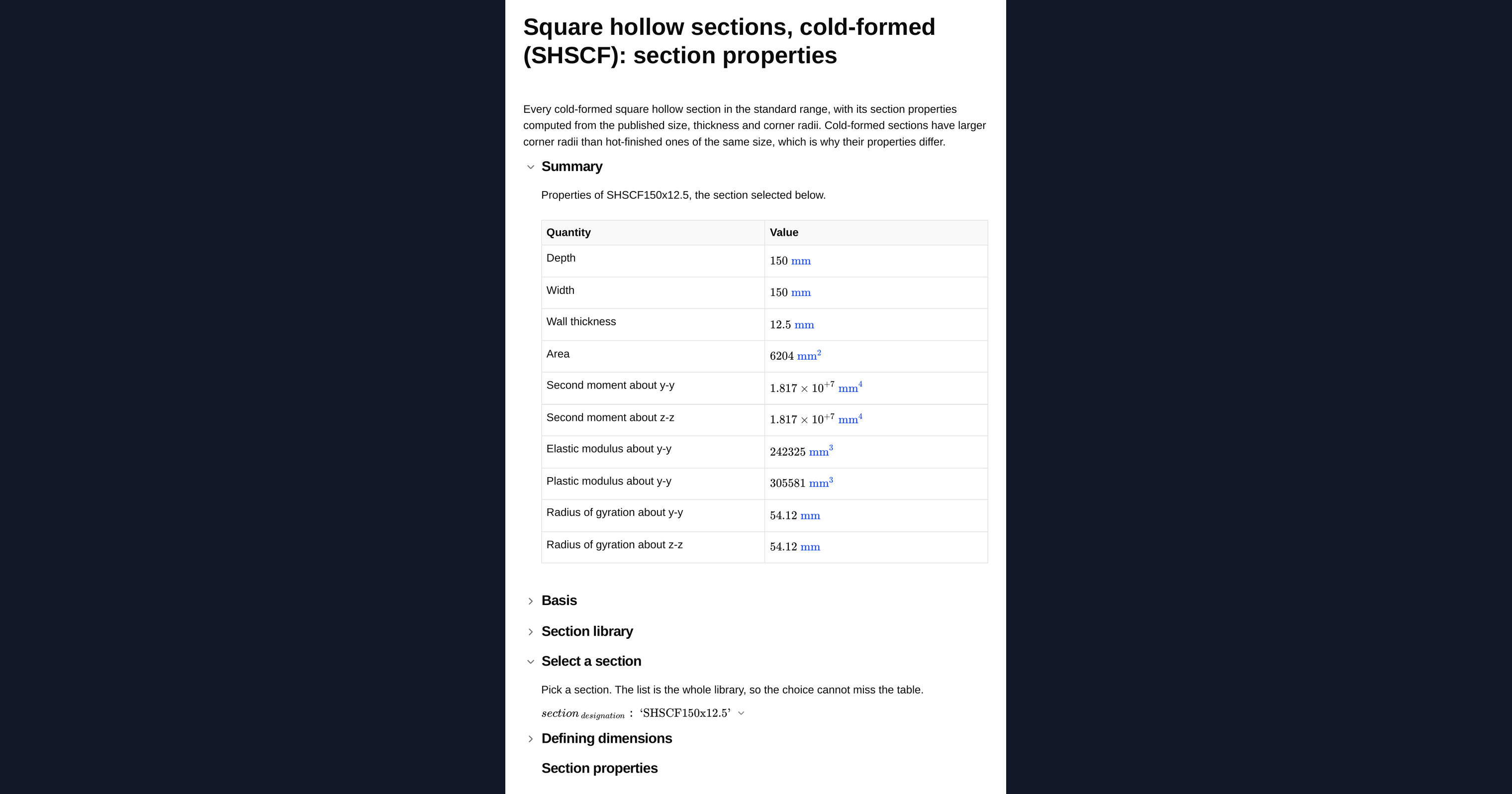Expand the Basis section chevron
The image size is (1512, 794).
coord(531,601)
